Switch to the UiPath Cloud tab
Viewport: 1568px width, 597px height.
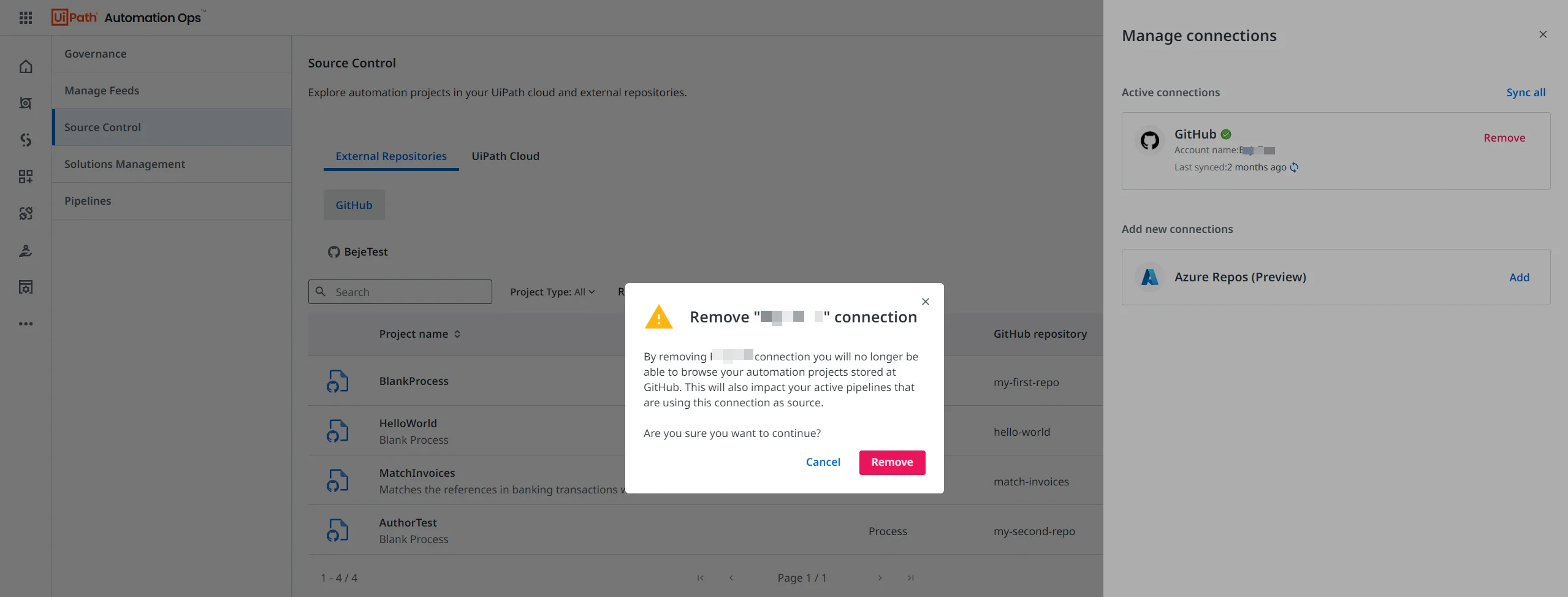tap(505, 156)
